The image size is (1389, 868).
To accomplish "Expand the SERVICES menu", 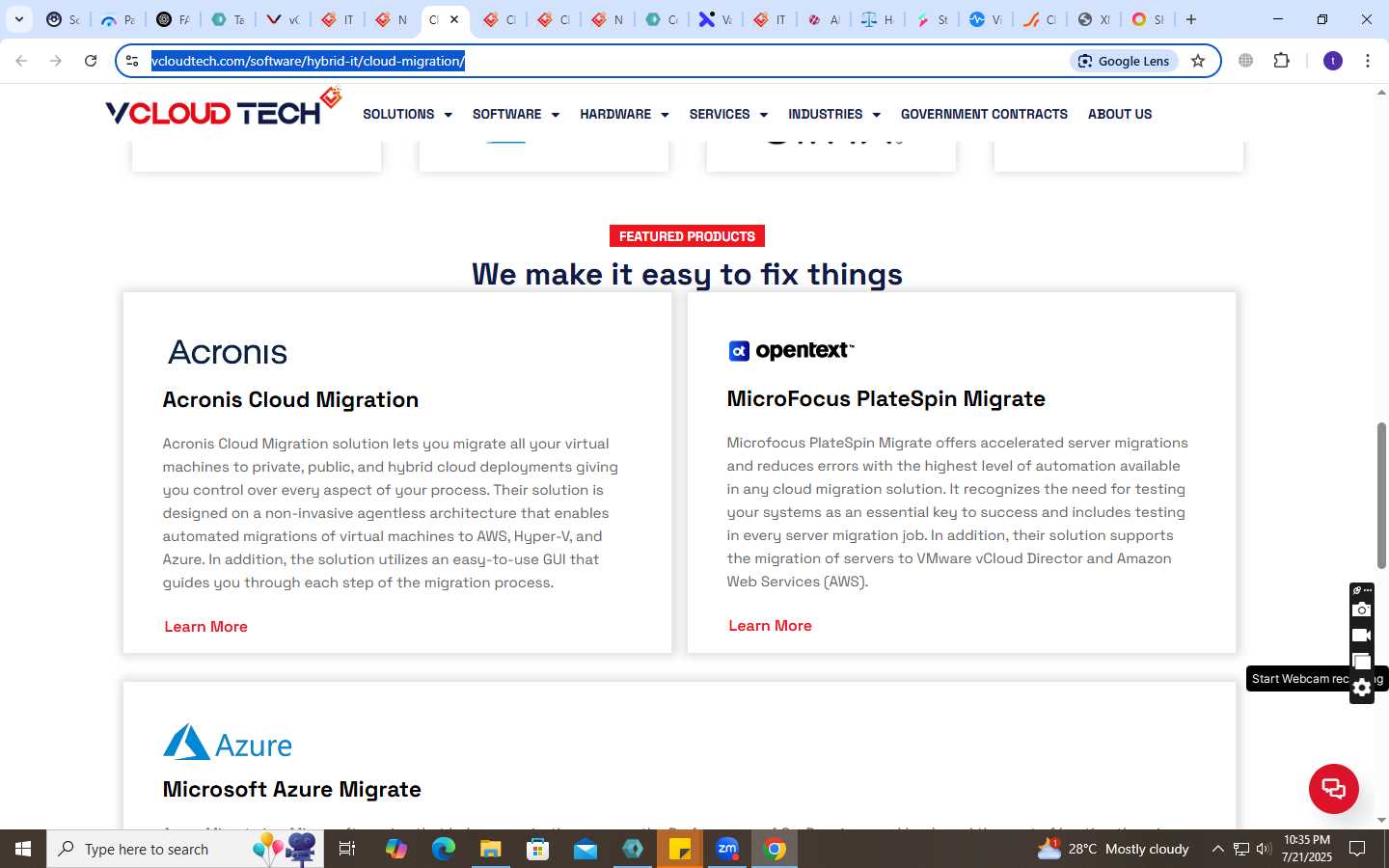I will [728, 114].
